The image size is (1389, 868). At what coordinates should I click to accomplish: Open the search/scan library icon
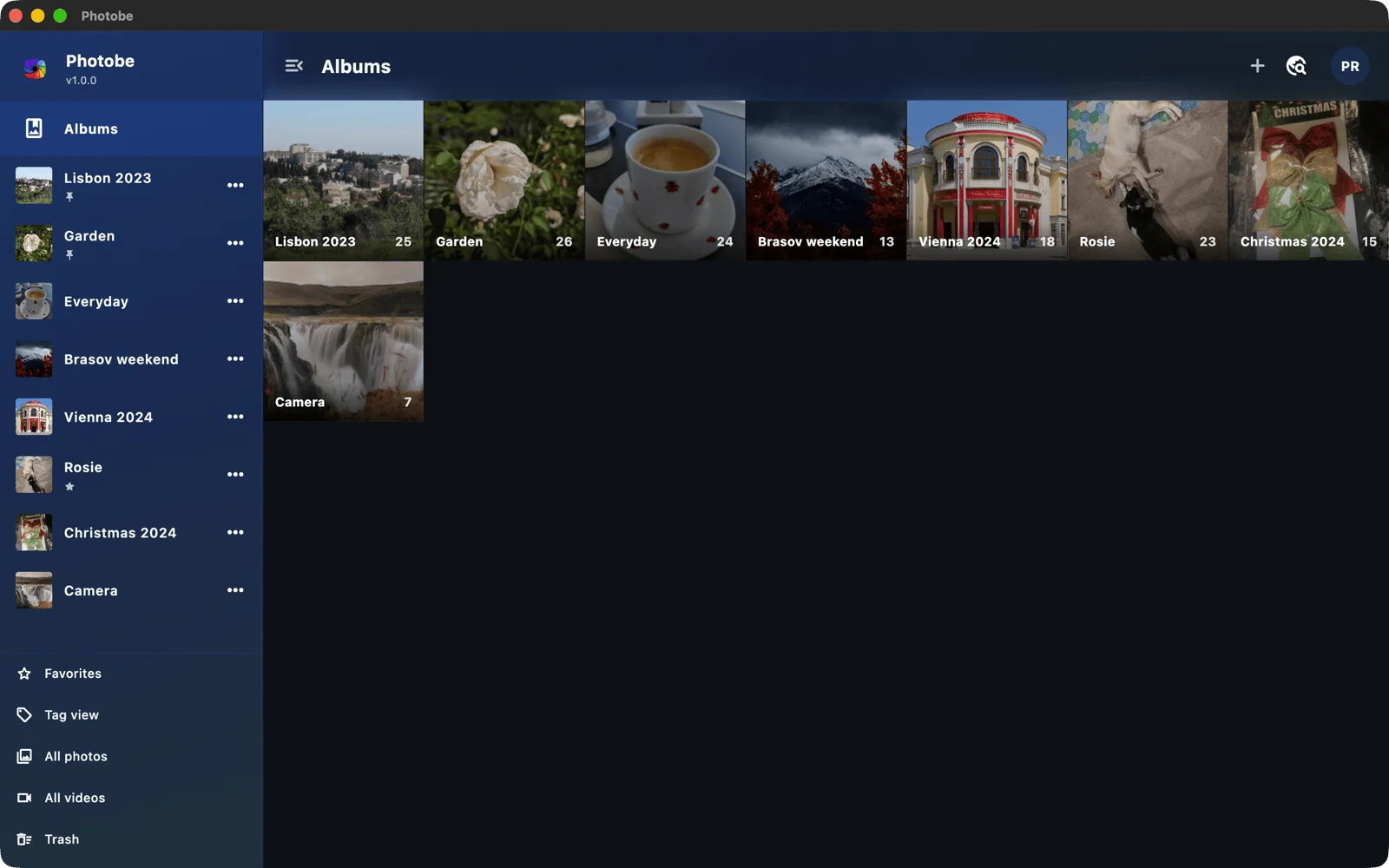pos(1296,66)
